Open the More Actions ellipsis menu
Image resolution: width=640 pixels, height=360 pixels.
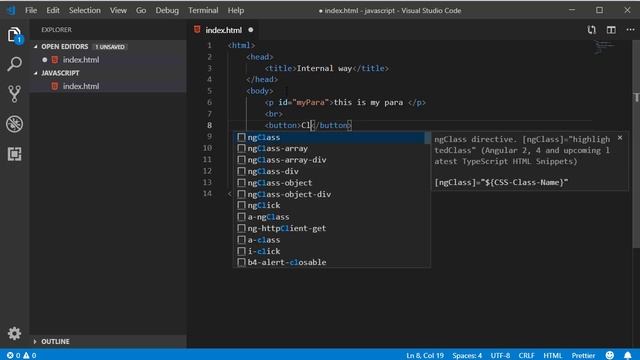630,30
